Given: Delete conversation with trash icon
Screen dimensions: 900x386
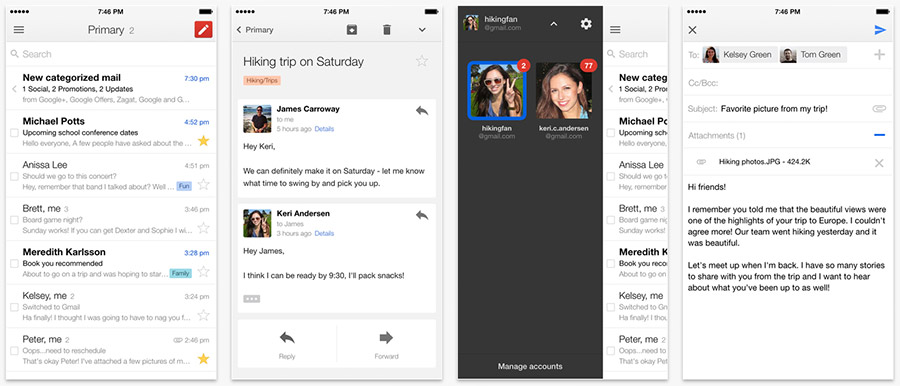Looking at the screenshot, I should tap(387, 30).
